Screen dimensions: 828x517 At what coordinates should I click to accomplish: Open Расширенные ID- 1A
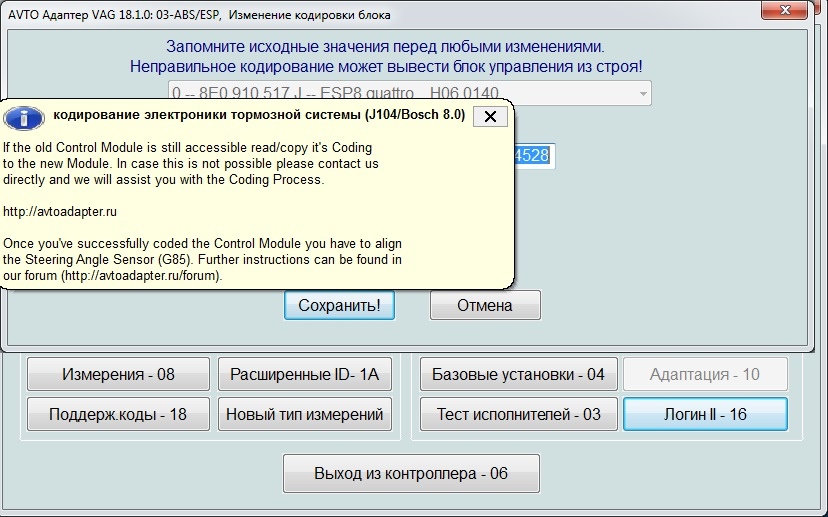(304, 375)
